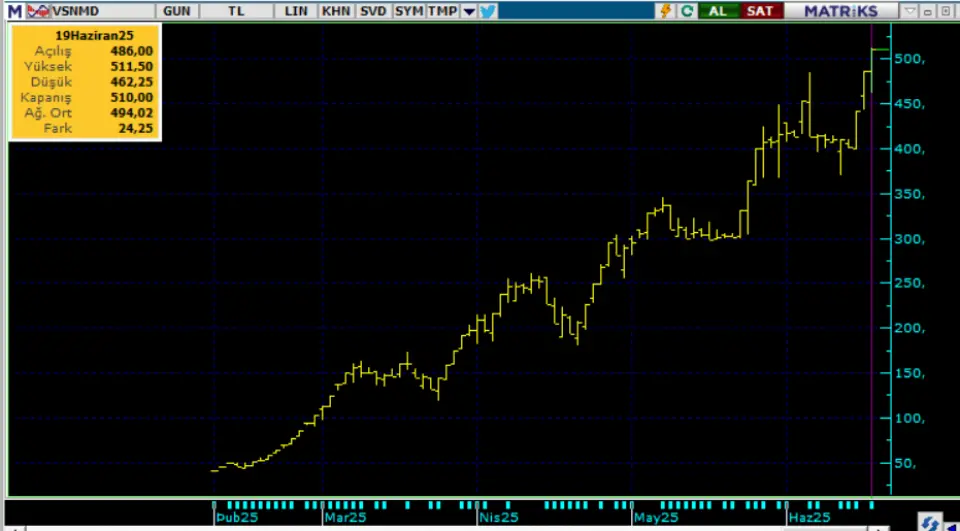Click the 450 price axis label
The height and width of the screenshot is (531, 960).
pyautogui.click(x=909, y=104)
